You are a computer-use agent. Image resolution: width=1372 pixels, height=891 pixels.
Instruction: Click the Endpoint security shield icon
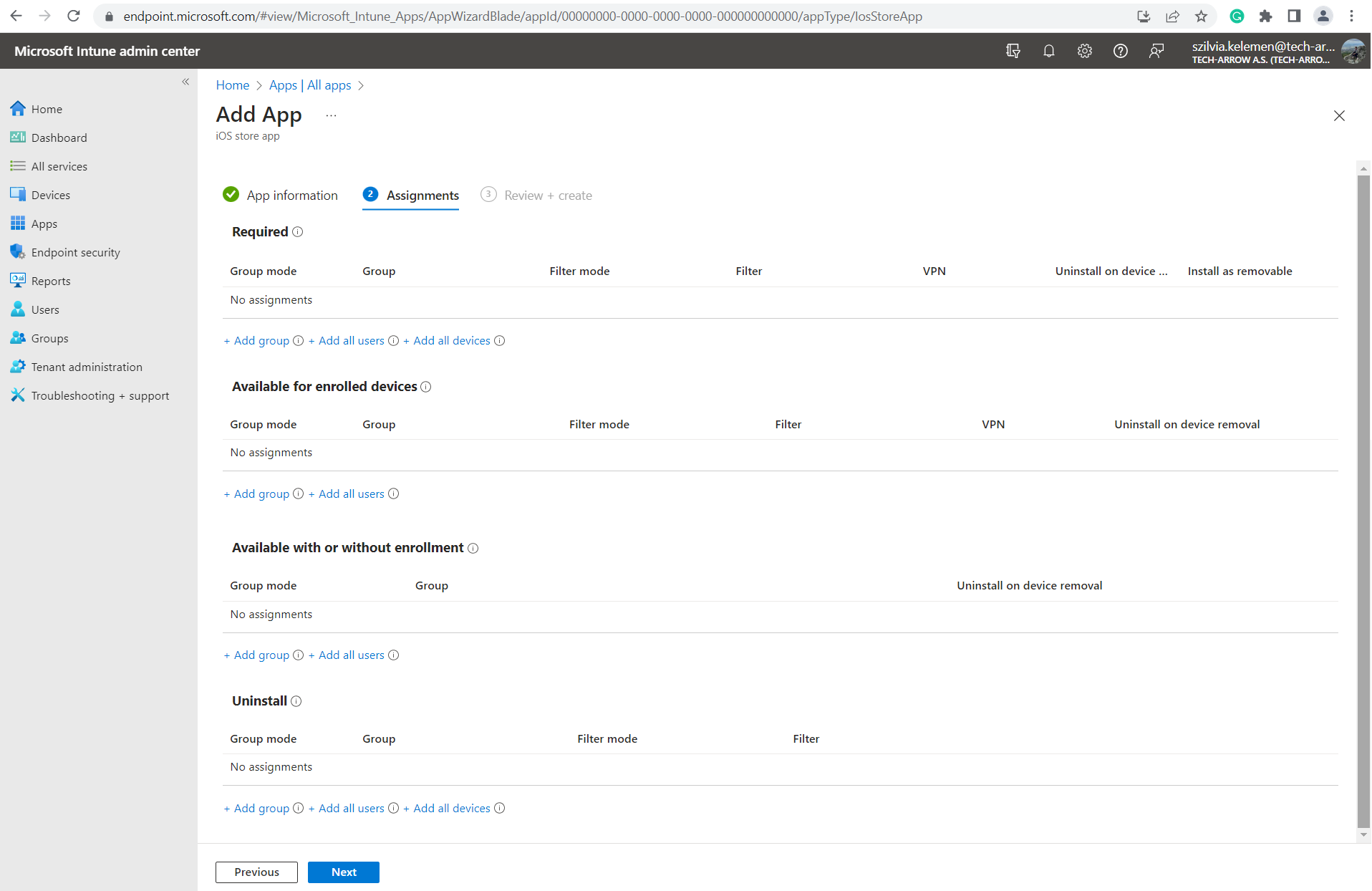(17, 252)
